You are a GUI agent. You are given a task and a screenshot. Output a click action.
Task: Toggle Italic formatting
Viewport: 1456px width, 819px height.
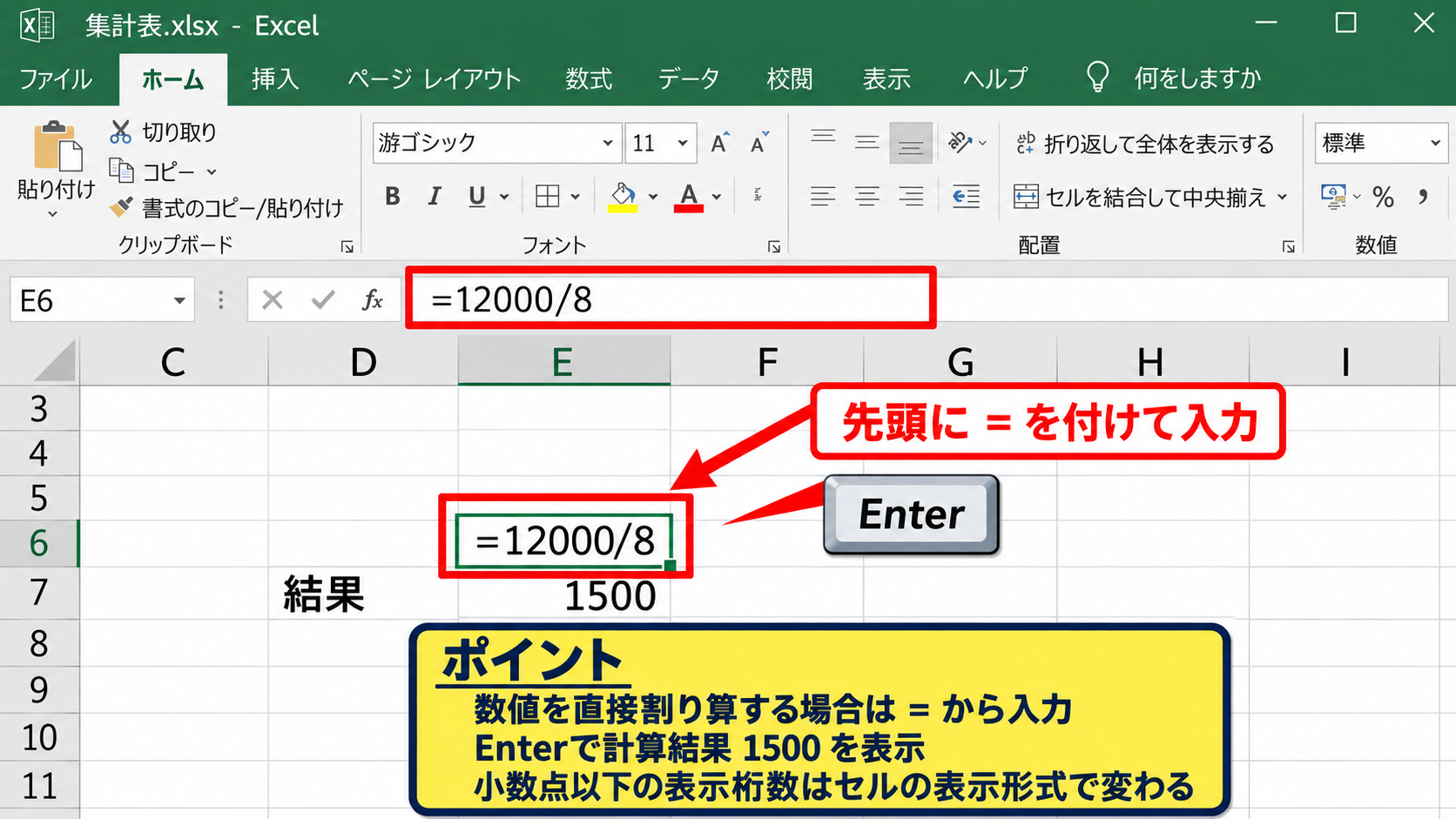pos(435,197)
